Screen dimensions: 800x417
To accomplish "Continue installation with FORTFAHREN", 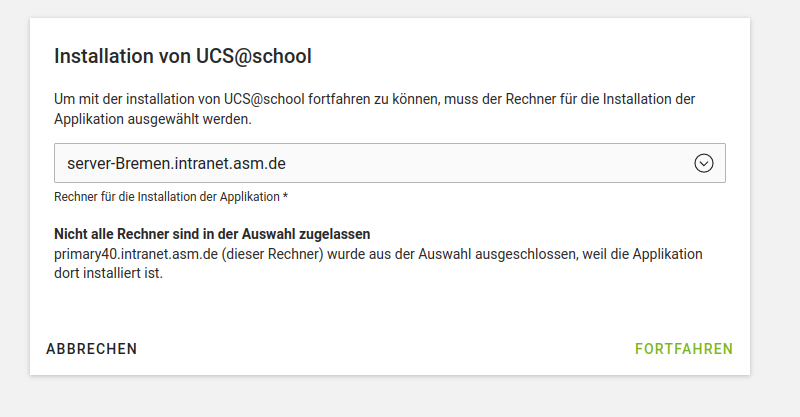I will (684, 349).
